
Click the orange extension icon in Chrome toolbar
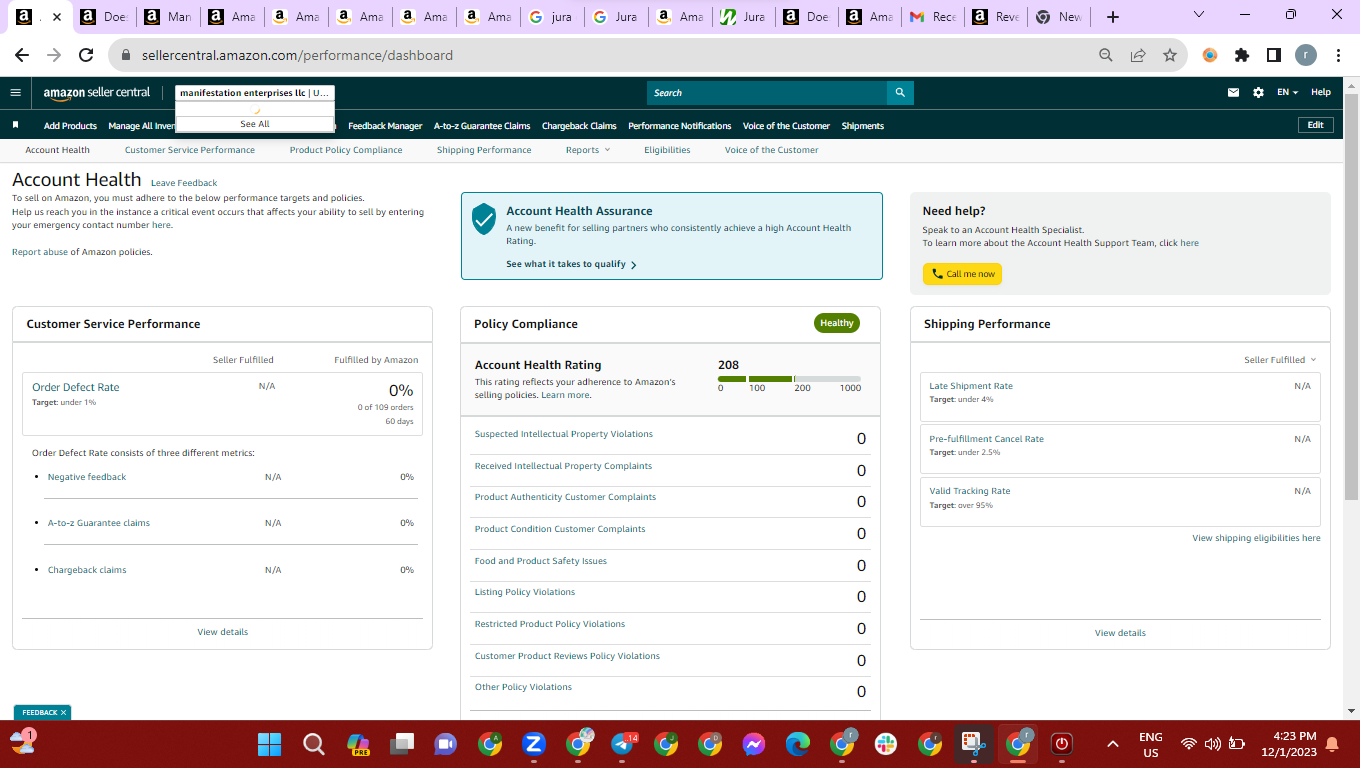point(1210,55)
